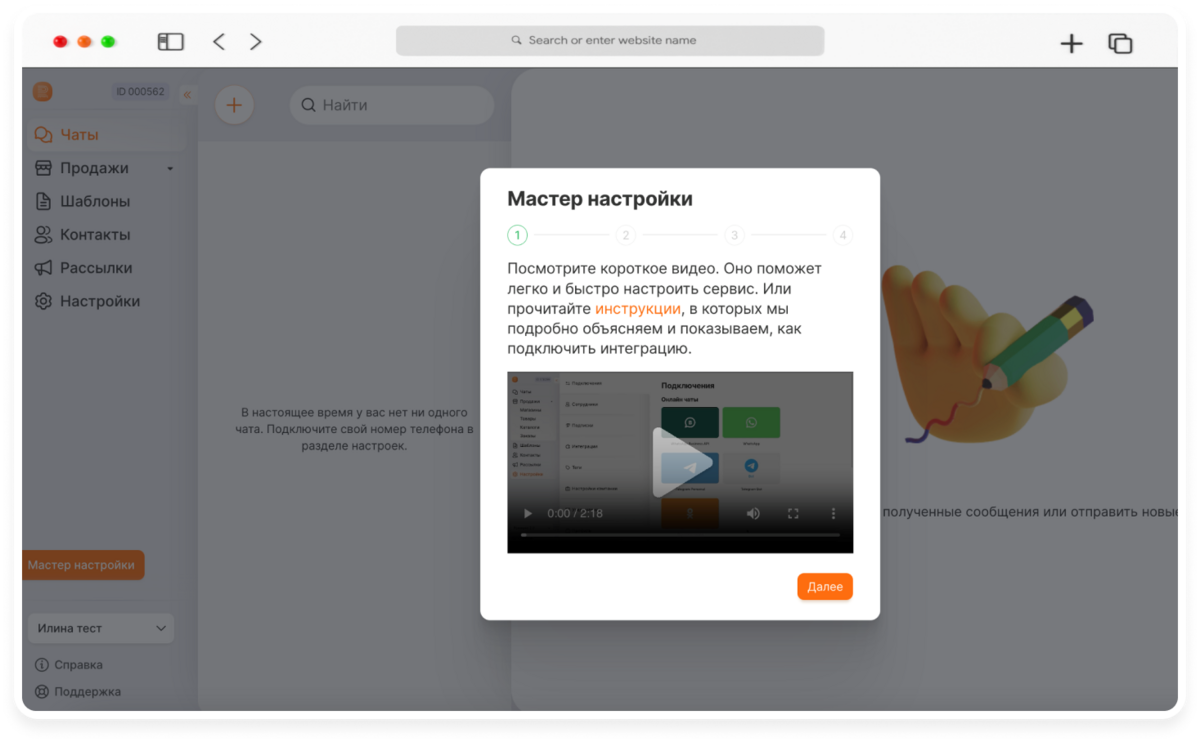
Task: Go back in browser
Action: pos(219,42)
